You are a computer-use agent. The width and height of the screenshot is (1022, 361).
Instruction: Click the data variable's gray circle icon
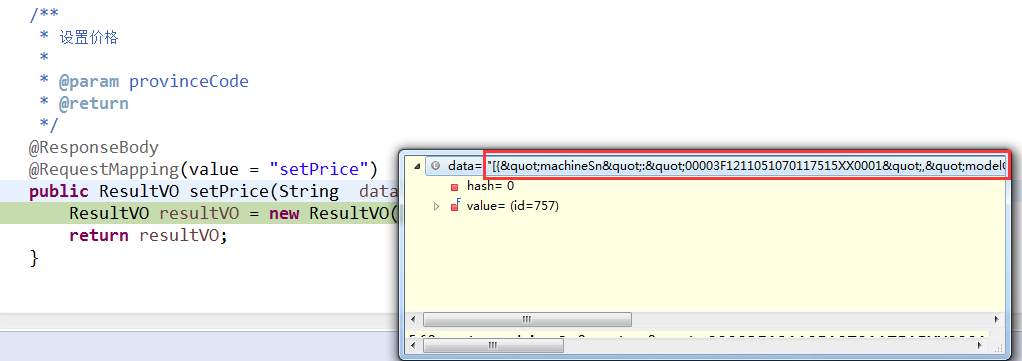click(436, 166)
